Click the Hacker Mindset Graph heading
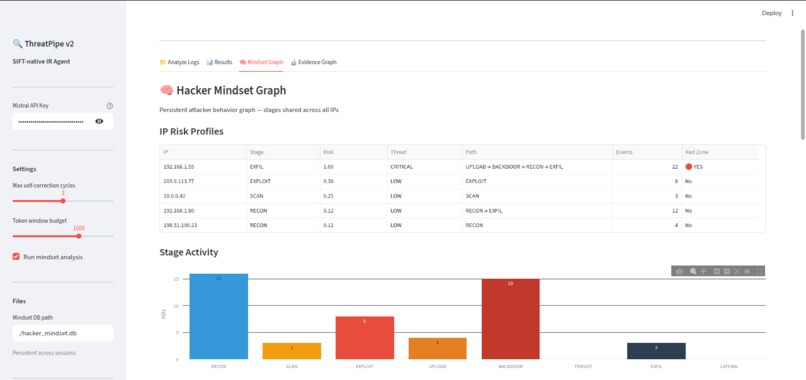The image size is (806, 380). coord(223,91)
